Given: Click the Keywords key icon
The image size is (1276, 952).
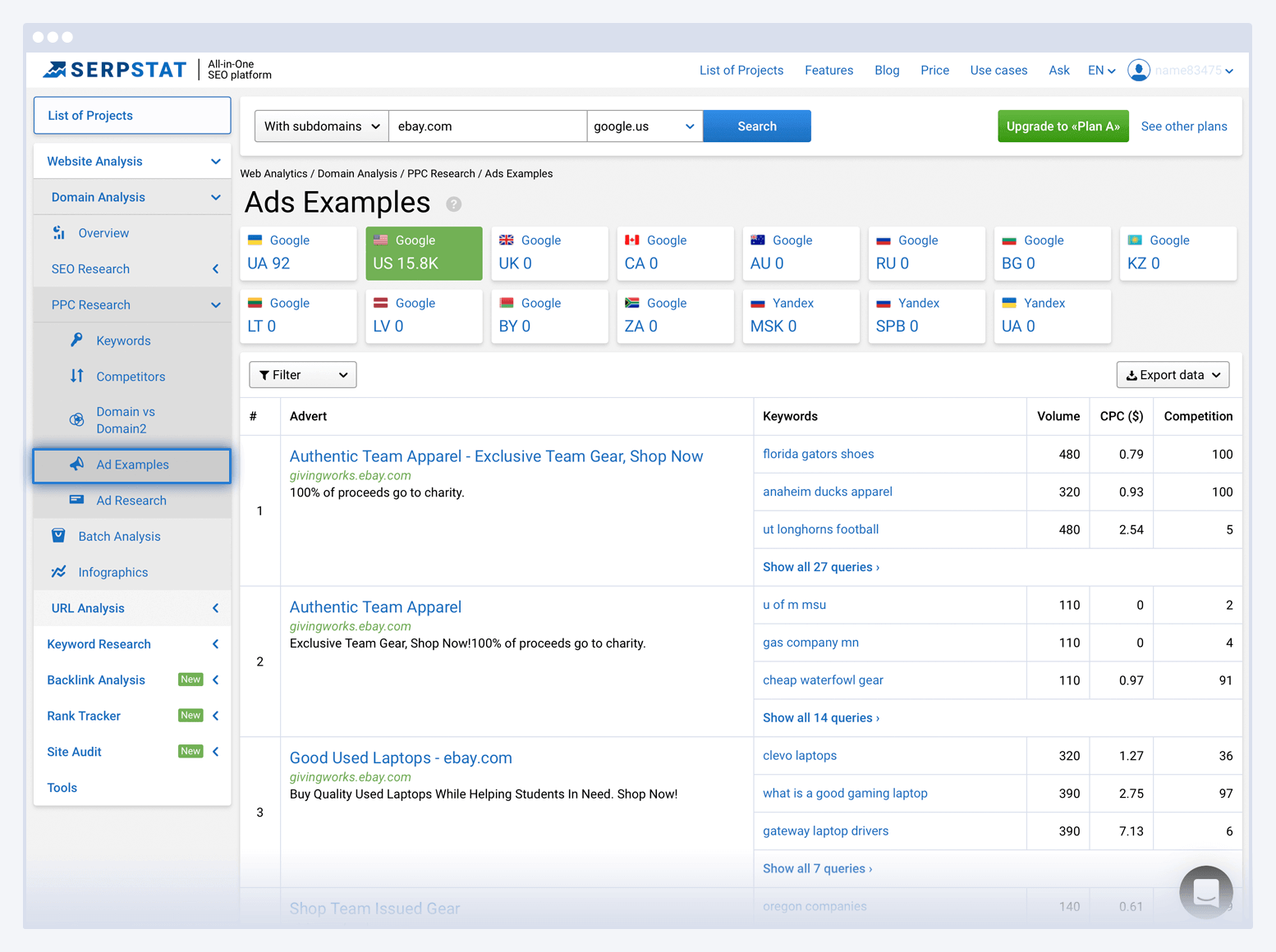Looking at the screenshot, I should 76,341.
